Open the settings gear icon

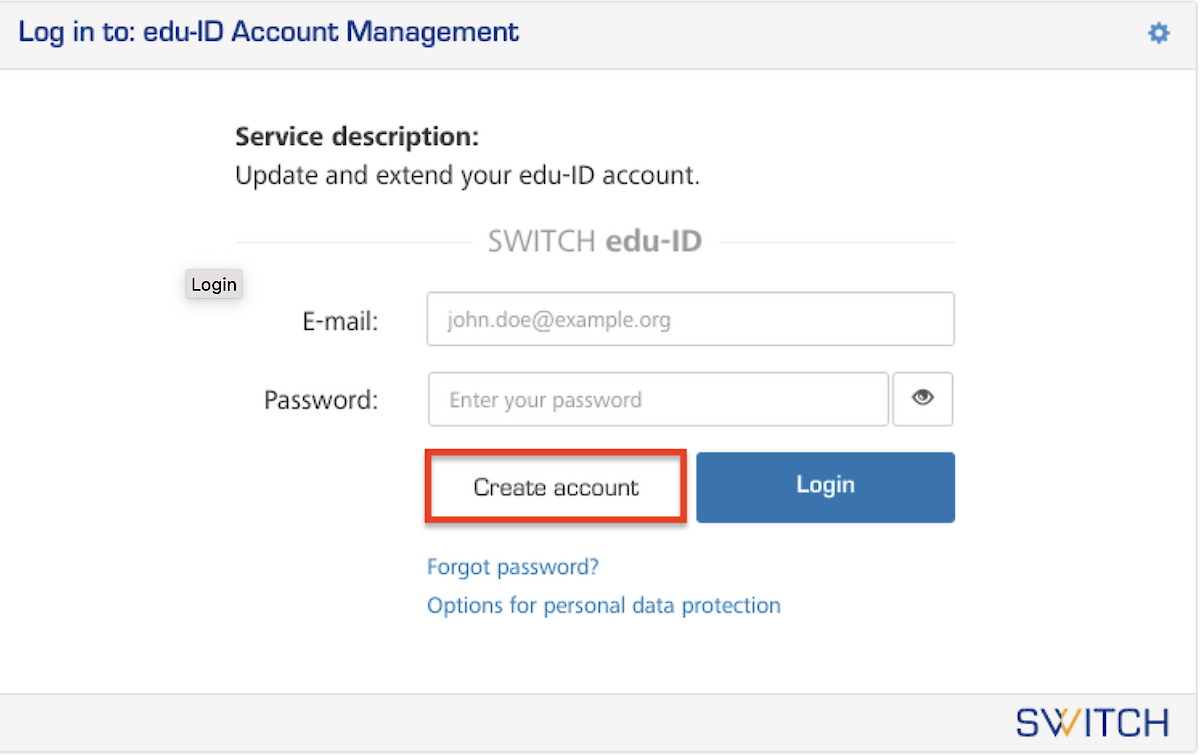[1158, 33]
